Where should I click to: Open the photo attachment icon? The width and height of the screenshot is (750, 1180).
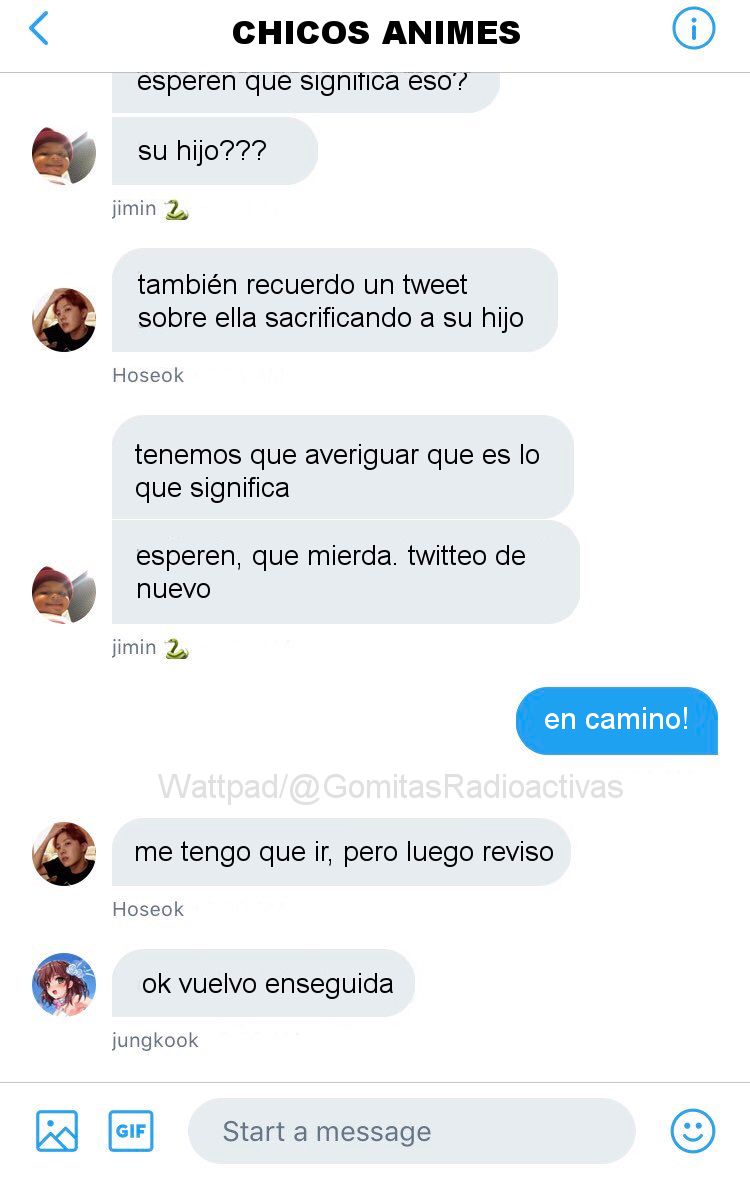(x=57, y=1130)
